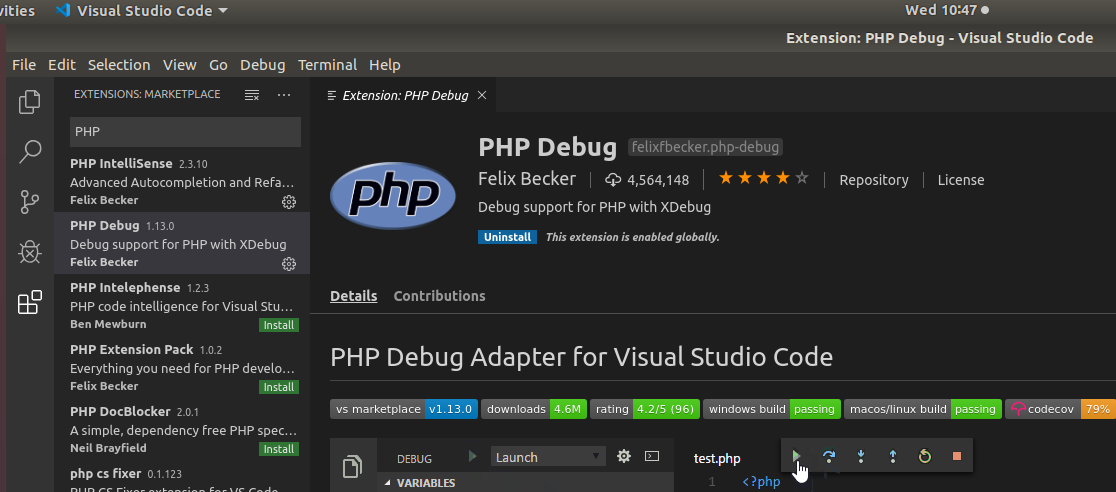
Task: Select php cs fixer in extension list
Action: tap(182, 476)
